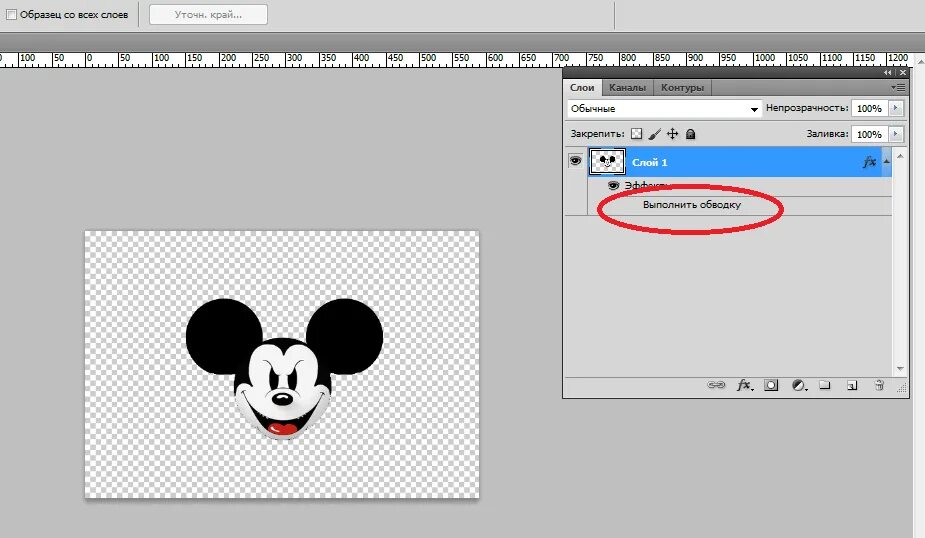Click the Lock image pixels brush icon
The image size is (925, 538).
654,134
